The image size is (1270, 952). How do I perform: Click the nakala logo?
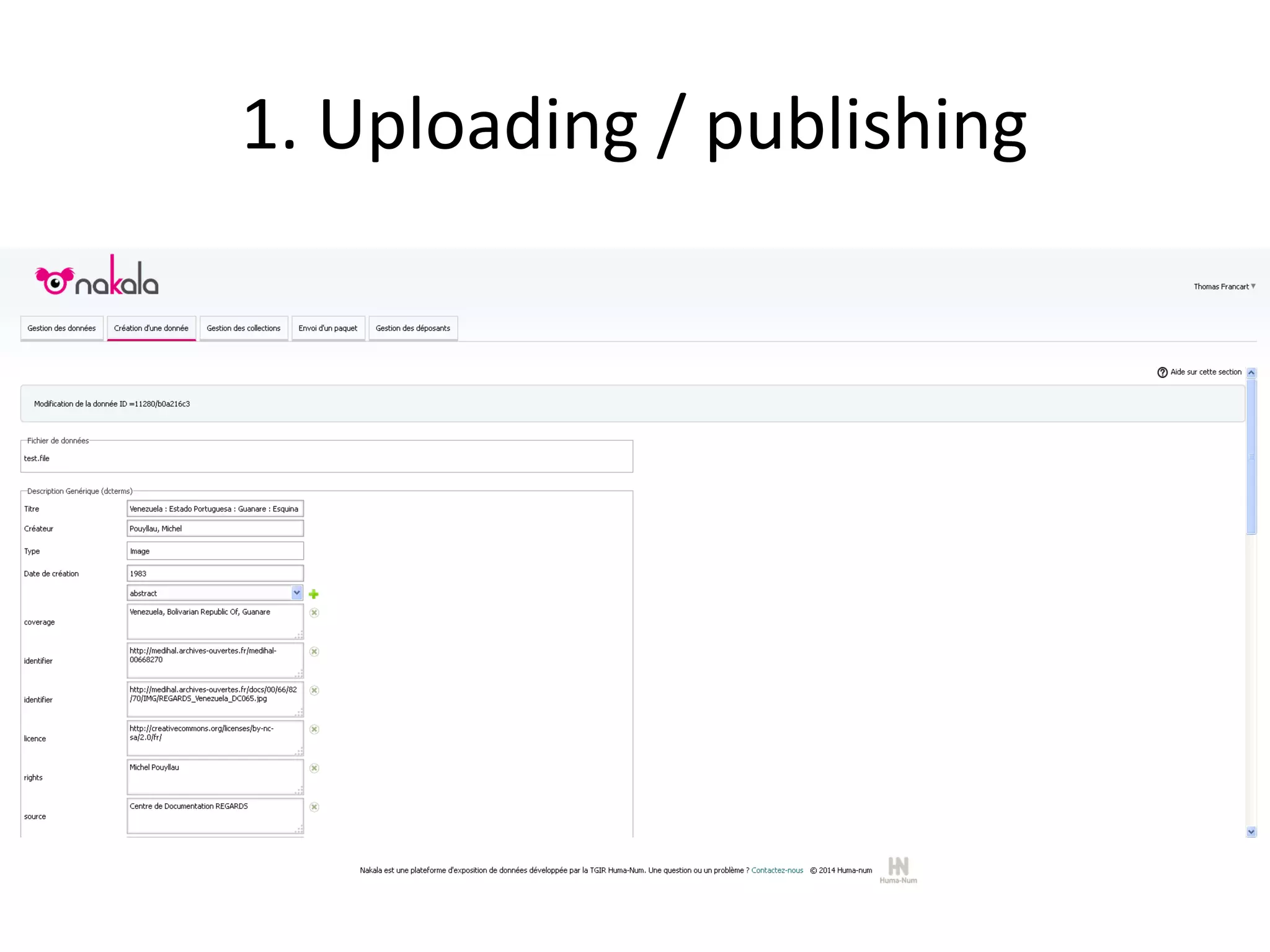(97, 275)
